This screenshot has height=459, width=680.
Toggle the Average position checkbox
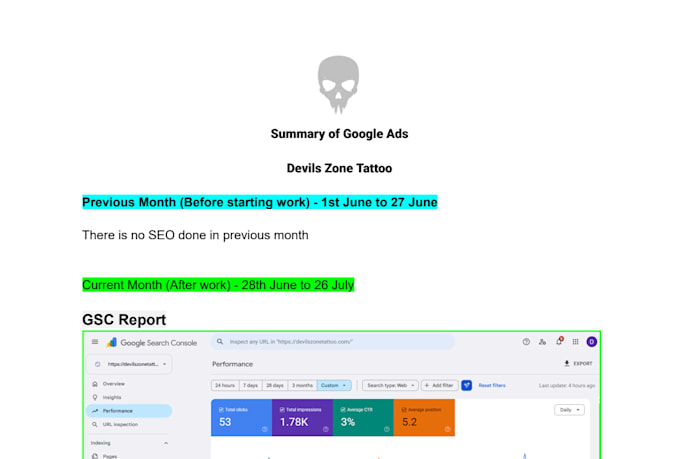404,410
